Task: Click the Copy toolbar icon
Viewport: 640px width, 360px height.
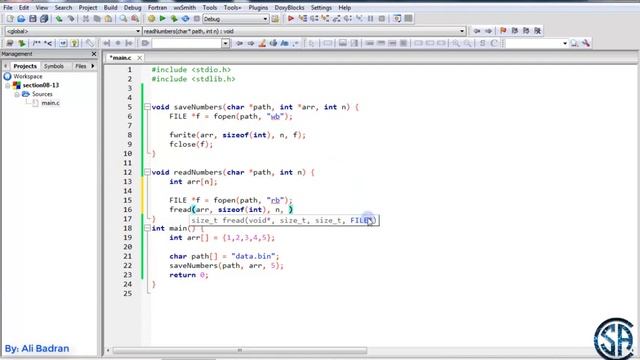Action: (x=97, y=19)
